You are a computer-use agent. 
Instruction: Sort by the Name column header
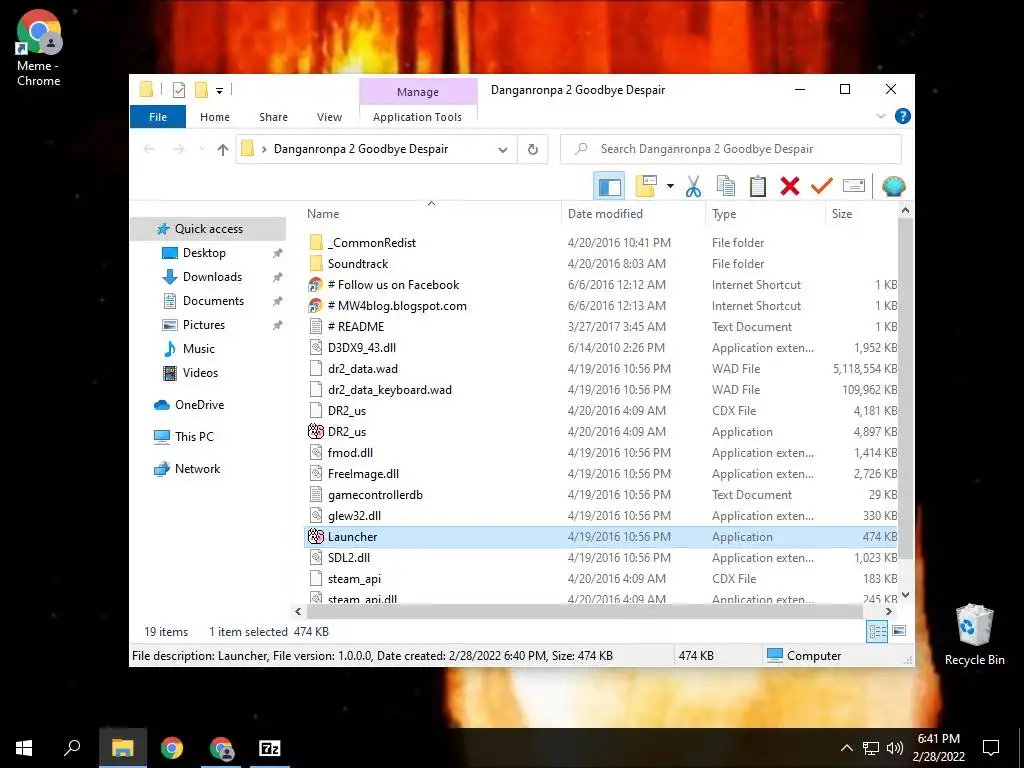point(431,214)
